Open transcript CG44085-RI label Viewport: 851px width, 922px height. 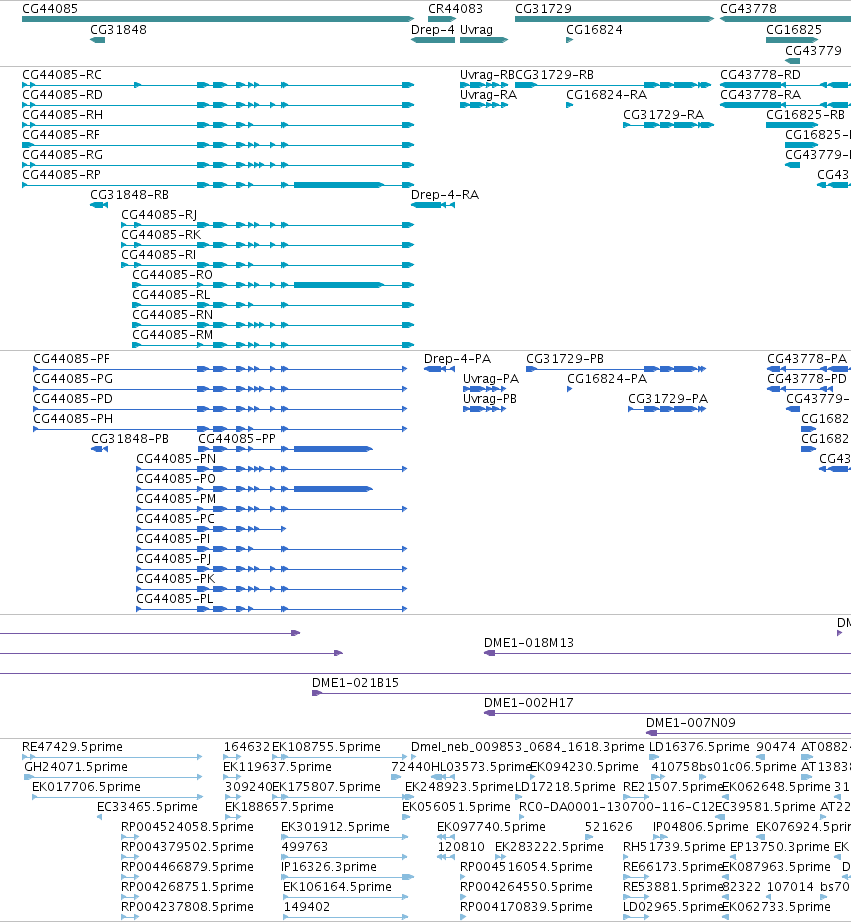(x=158, y=255)
